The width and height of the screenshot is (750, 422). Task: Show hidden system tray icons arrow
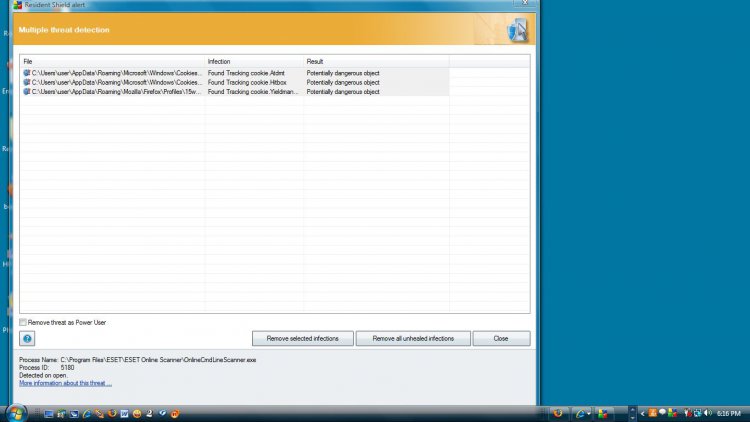[642, 413]
